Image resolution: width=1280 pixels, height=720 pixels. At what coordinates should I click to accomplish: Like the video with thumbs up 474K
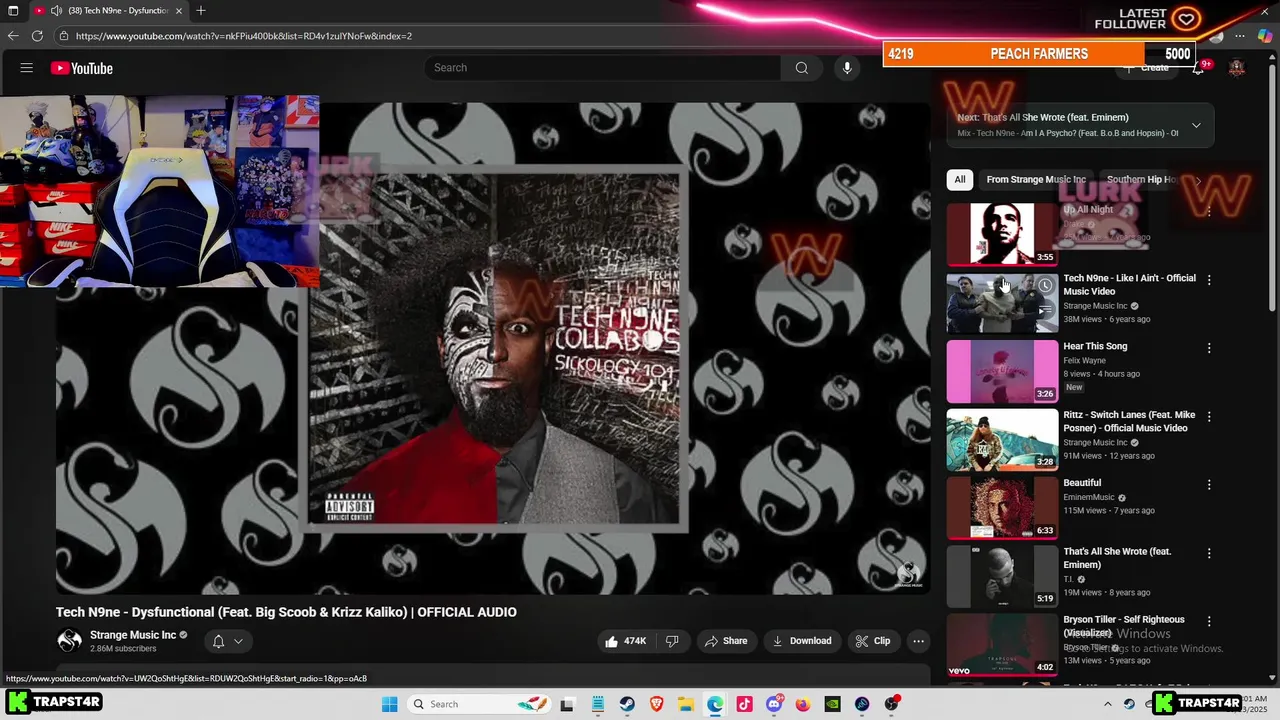coord(626,641)
